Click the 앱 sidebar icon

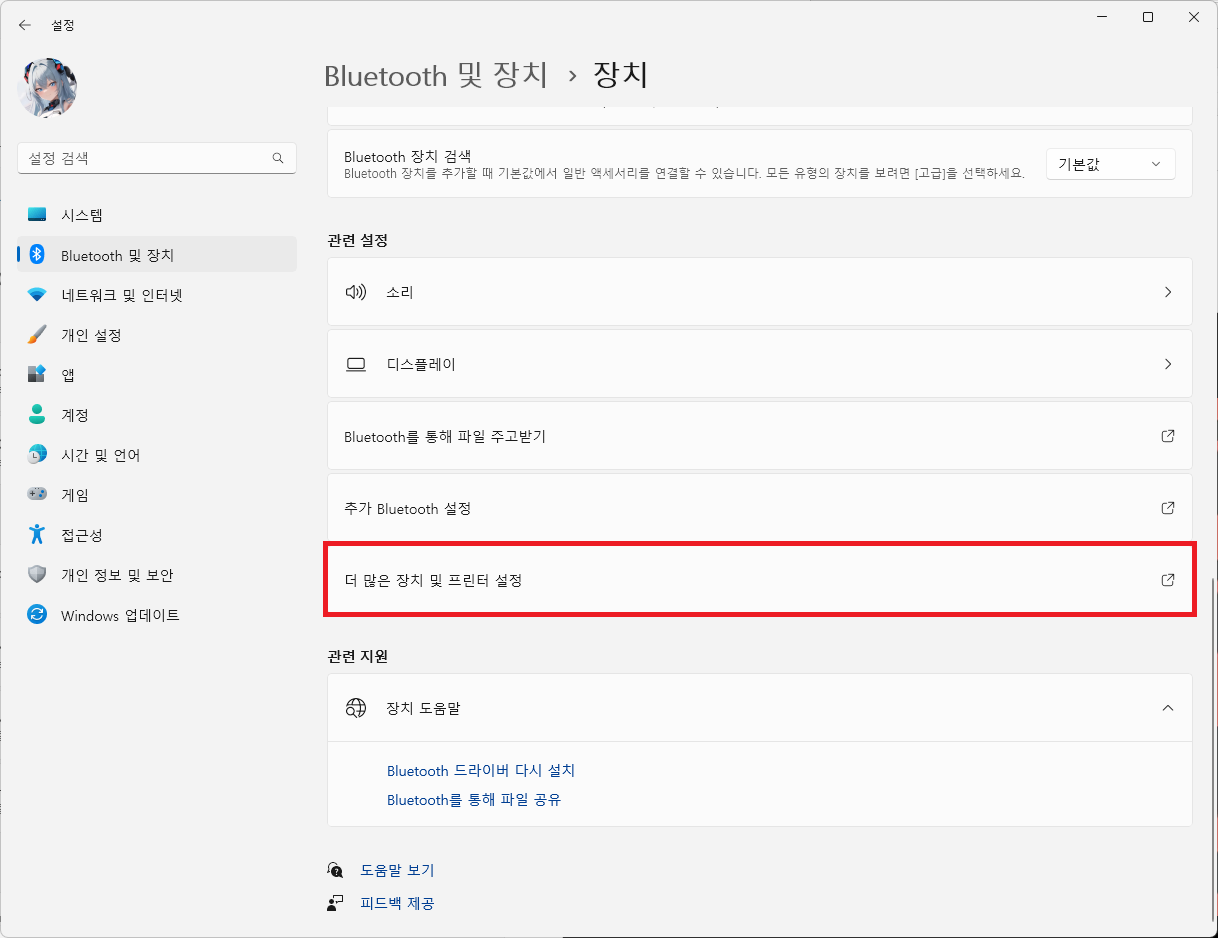[x=37, y=375]
